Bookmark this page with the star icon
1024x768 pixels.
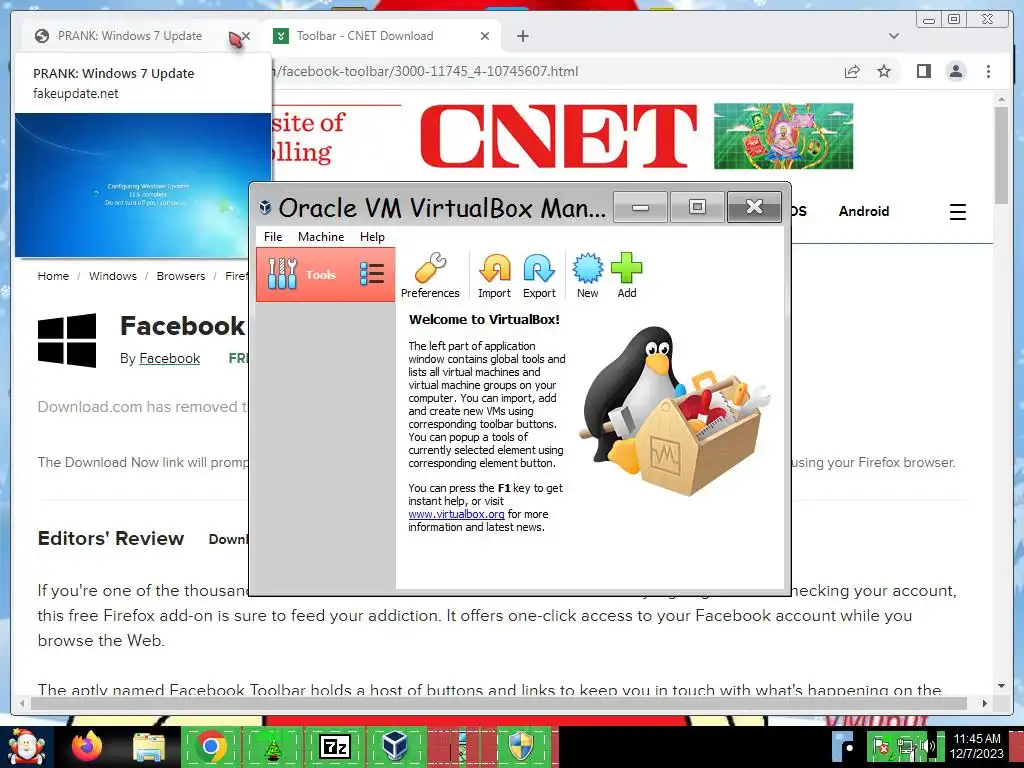coord(884,71)
